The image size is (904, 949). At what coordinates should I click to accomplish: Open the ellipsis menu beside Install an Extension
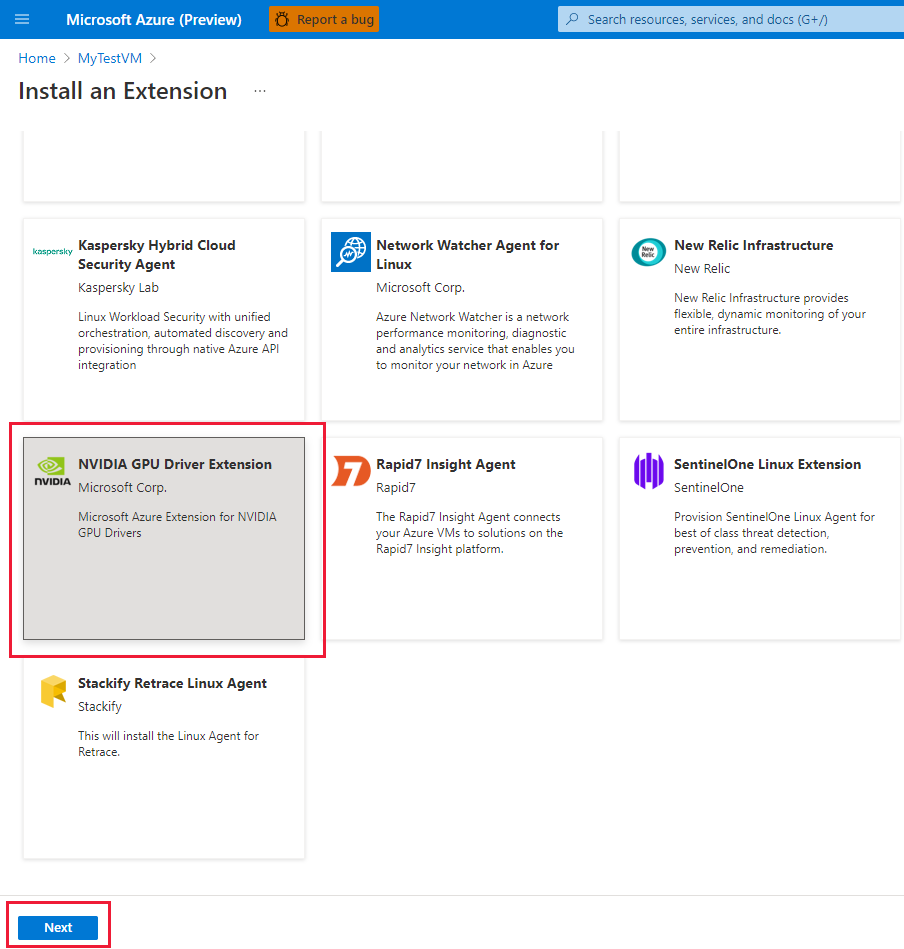pos(260,90)
